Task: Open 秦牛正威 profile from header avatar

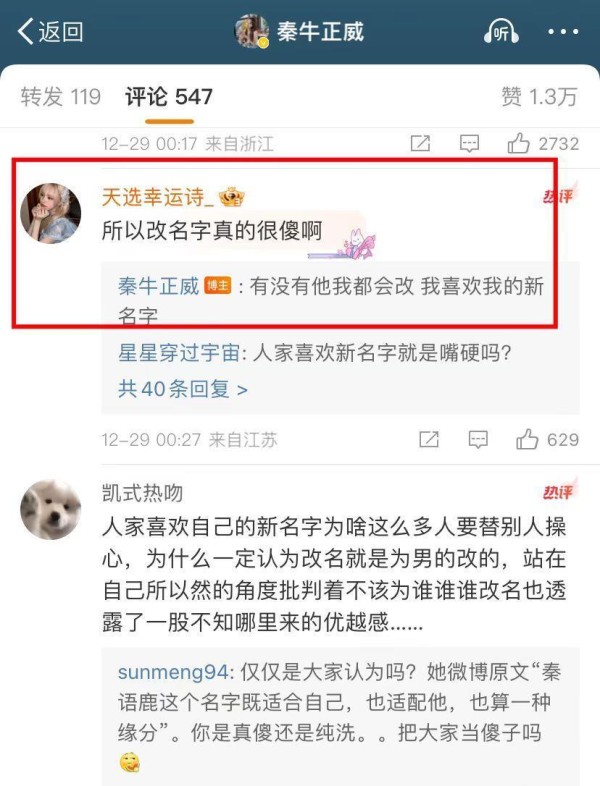Action: (252, 31)
